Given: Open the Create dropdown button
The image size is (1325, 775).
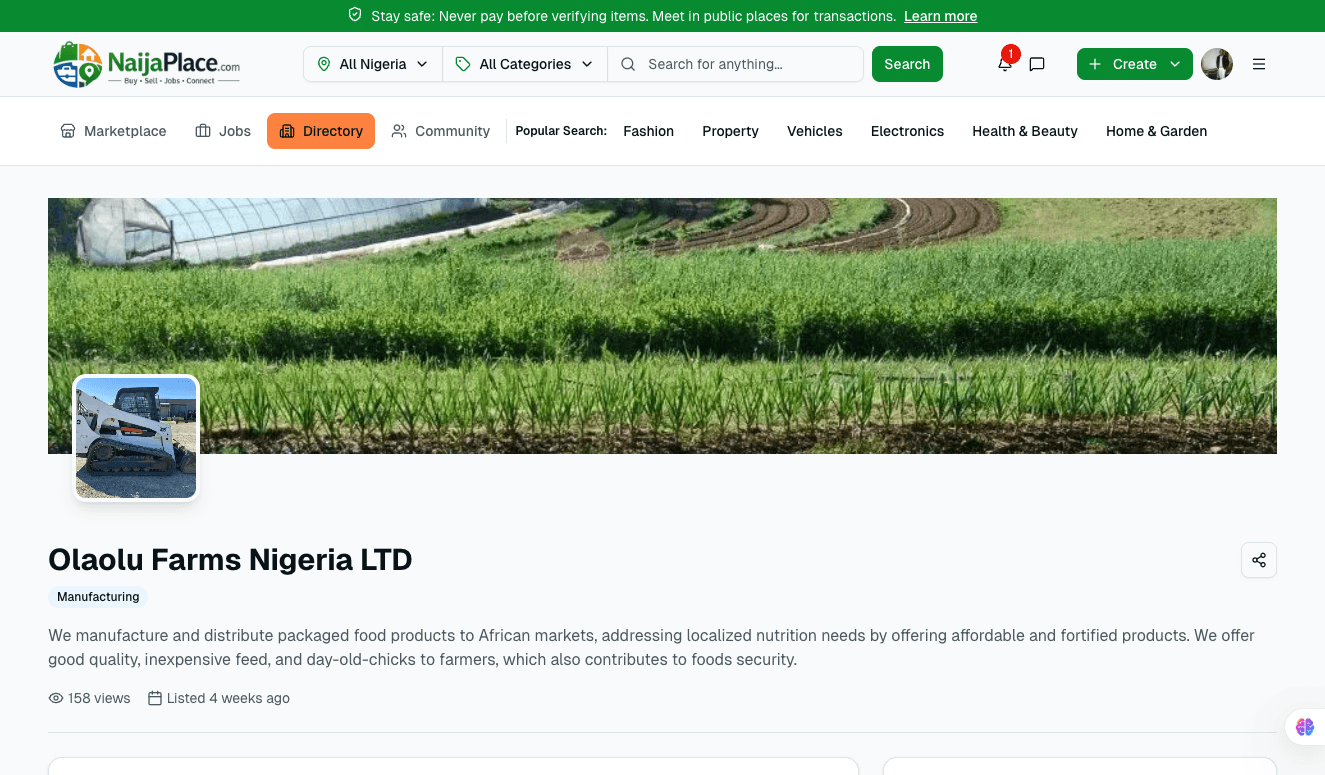Looking at the screenshot, I should (x=1134, y=64).
